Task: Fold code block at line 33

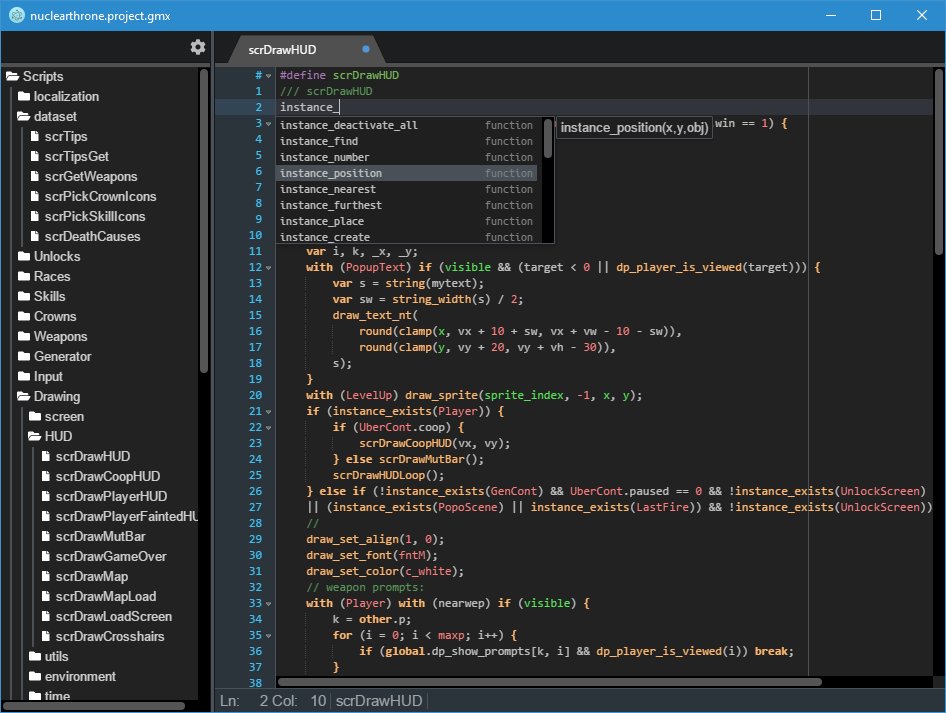Action: (x=268, y=604)
